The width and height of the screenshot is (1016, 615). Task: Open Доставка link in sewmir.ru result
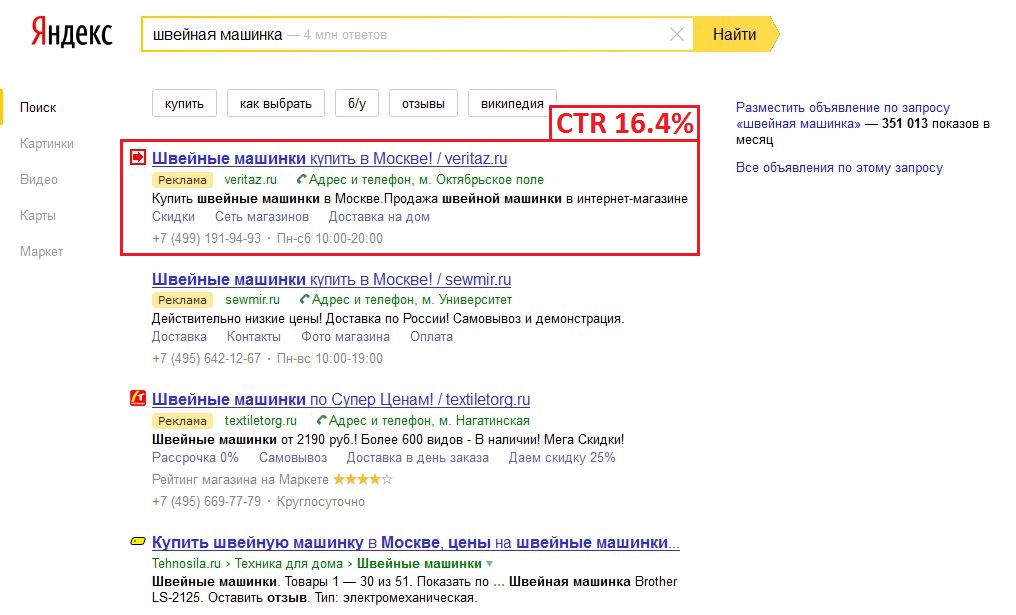pyautogui.click(x=179, y=336)
